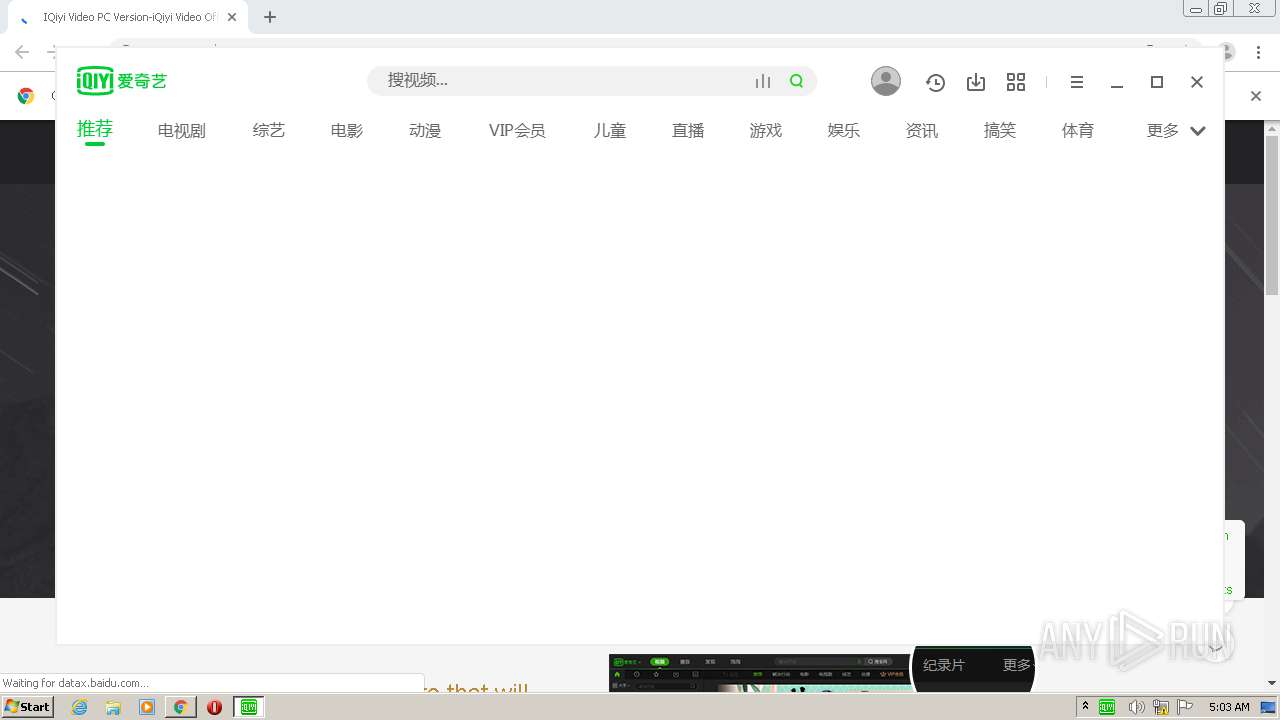Select the iQIYI taskbar button
This screenshot has width=1280, height=720.
click(x=249, y=707)
